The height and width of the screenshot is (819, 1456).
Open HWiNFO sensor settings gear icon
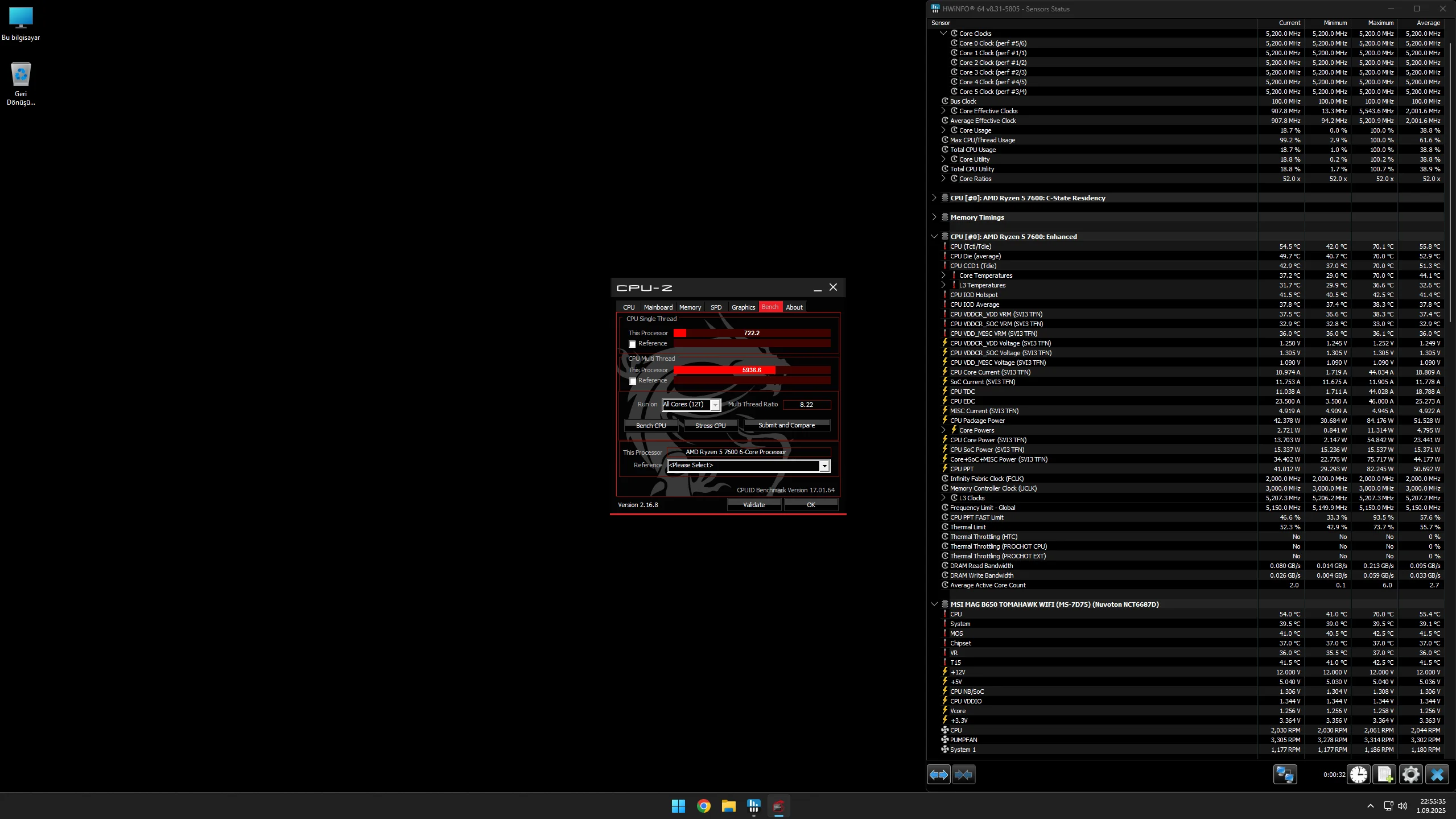click(x=1410, y=775)
